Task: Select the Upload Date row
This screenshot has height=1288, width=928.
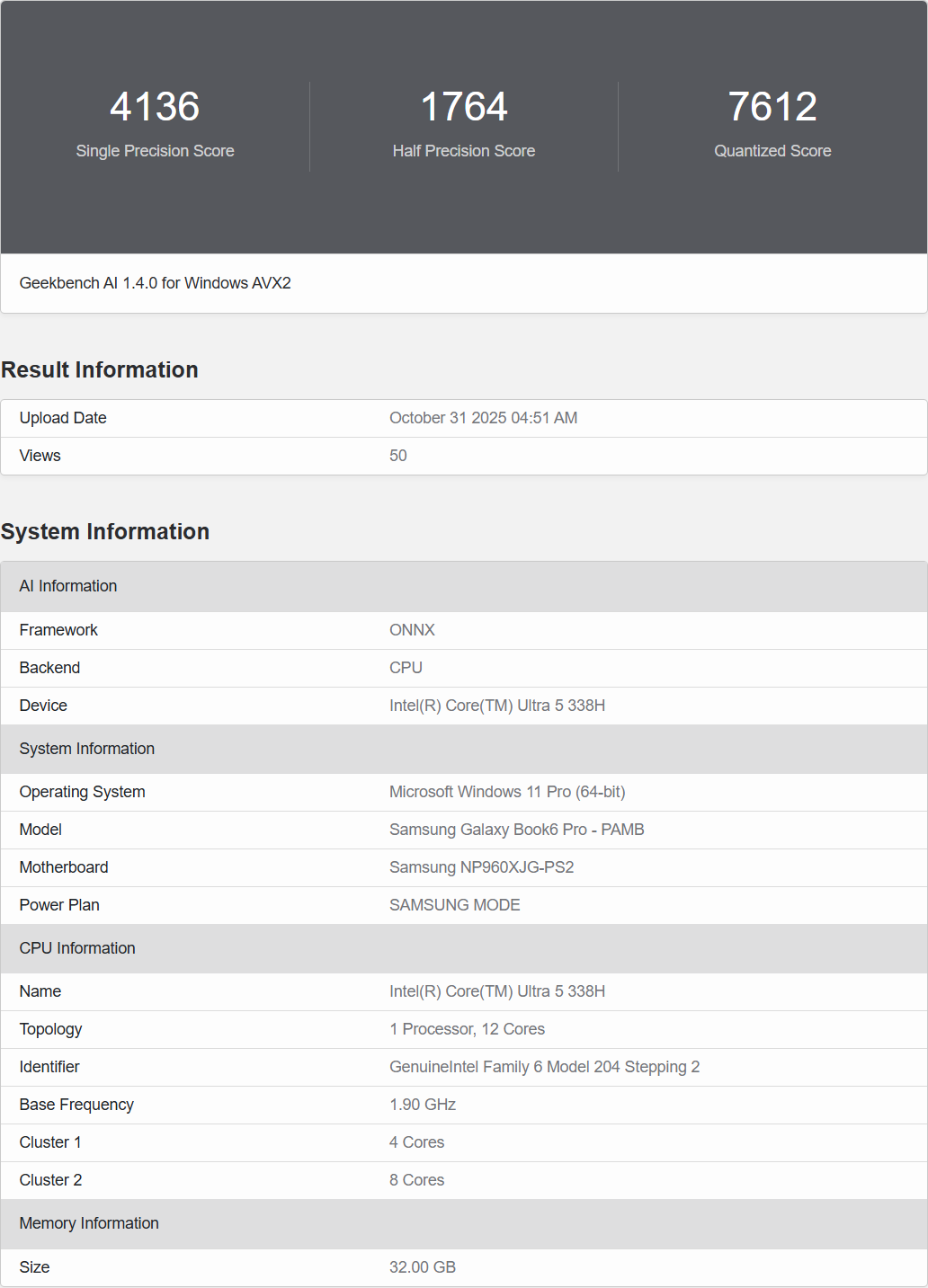Action: (62, 418)
